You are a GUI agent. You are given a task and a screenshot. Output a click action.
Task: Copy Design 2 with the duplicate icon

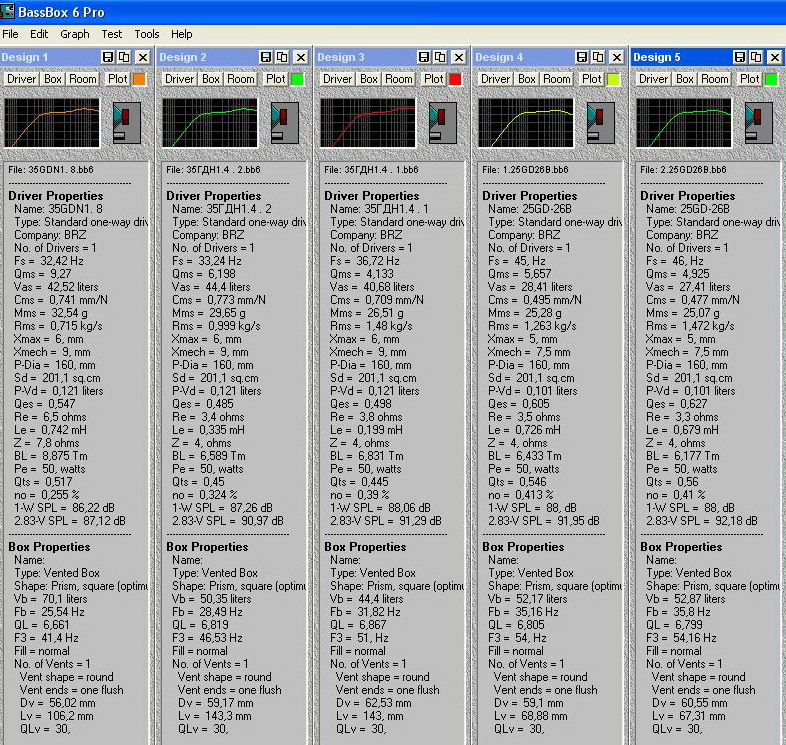pyautogui.click(x=282, y=57)
